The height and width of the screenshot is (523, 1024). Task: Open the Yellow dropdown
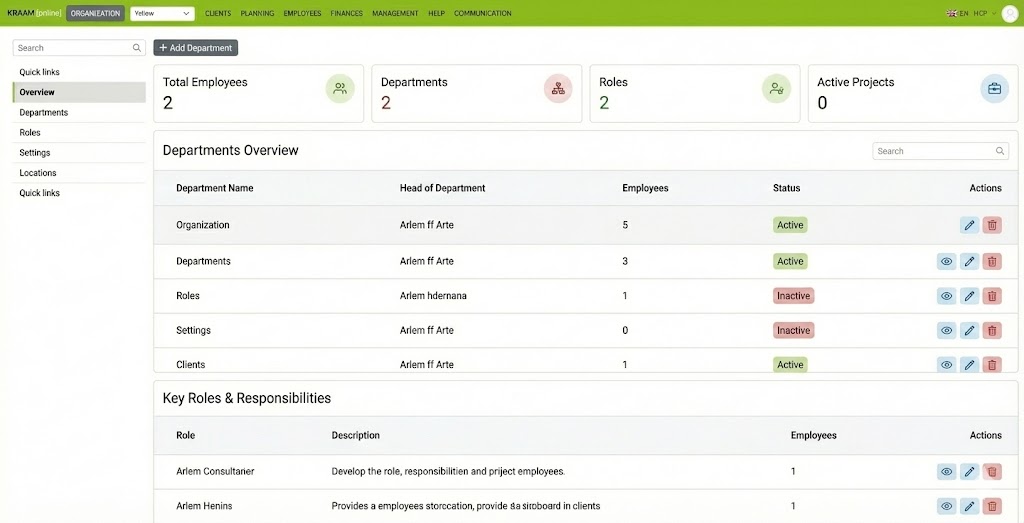[x=163, y=14]
